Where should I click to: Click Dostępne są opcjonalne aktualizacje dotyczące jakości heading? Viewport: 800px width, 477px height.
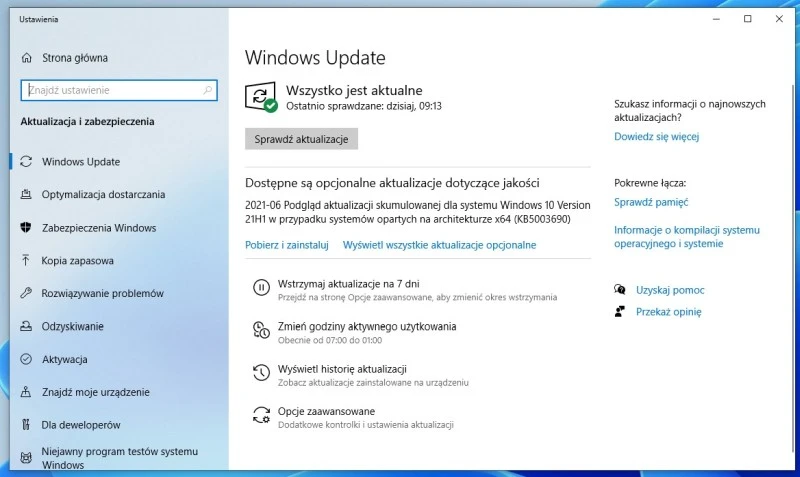pyautogui.click(x=392, y=183)
